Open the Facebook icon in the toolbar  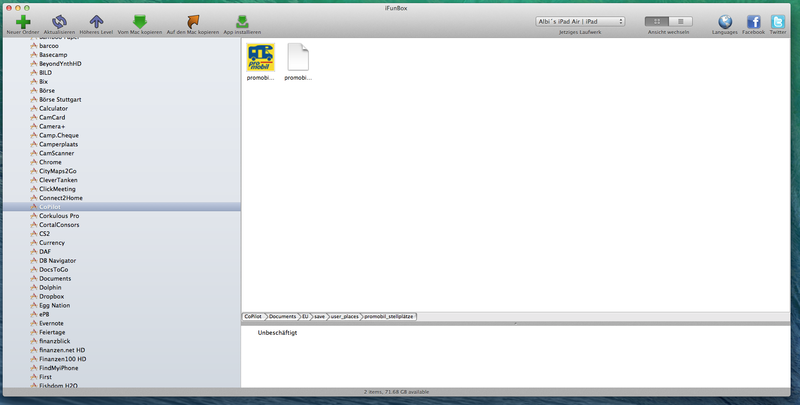click(x=754, y=21)
